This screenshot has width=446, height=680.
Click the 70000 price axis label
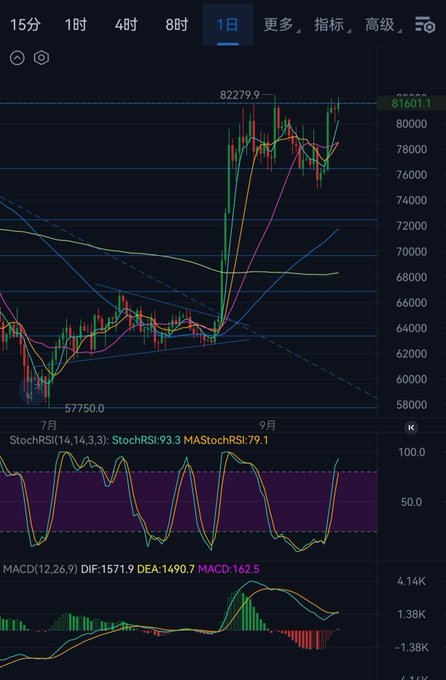(x=411, y=251)
